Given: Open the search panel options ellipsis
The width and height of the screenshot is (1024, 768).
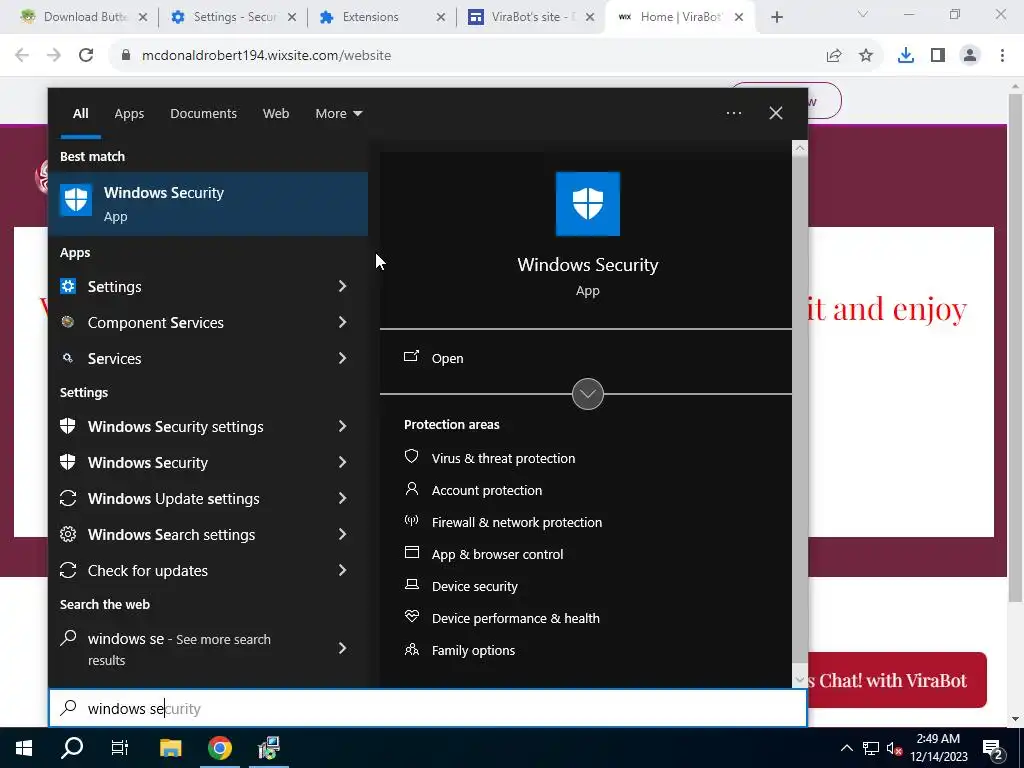Looking at the screenshot, I should click(733, 113).
